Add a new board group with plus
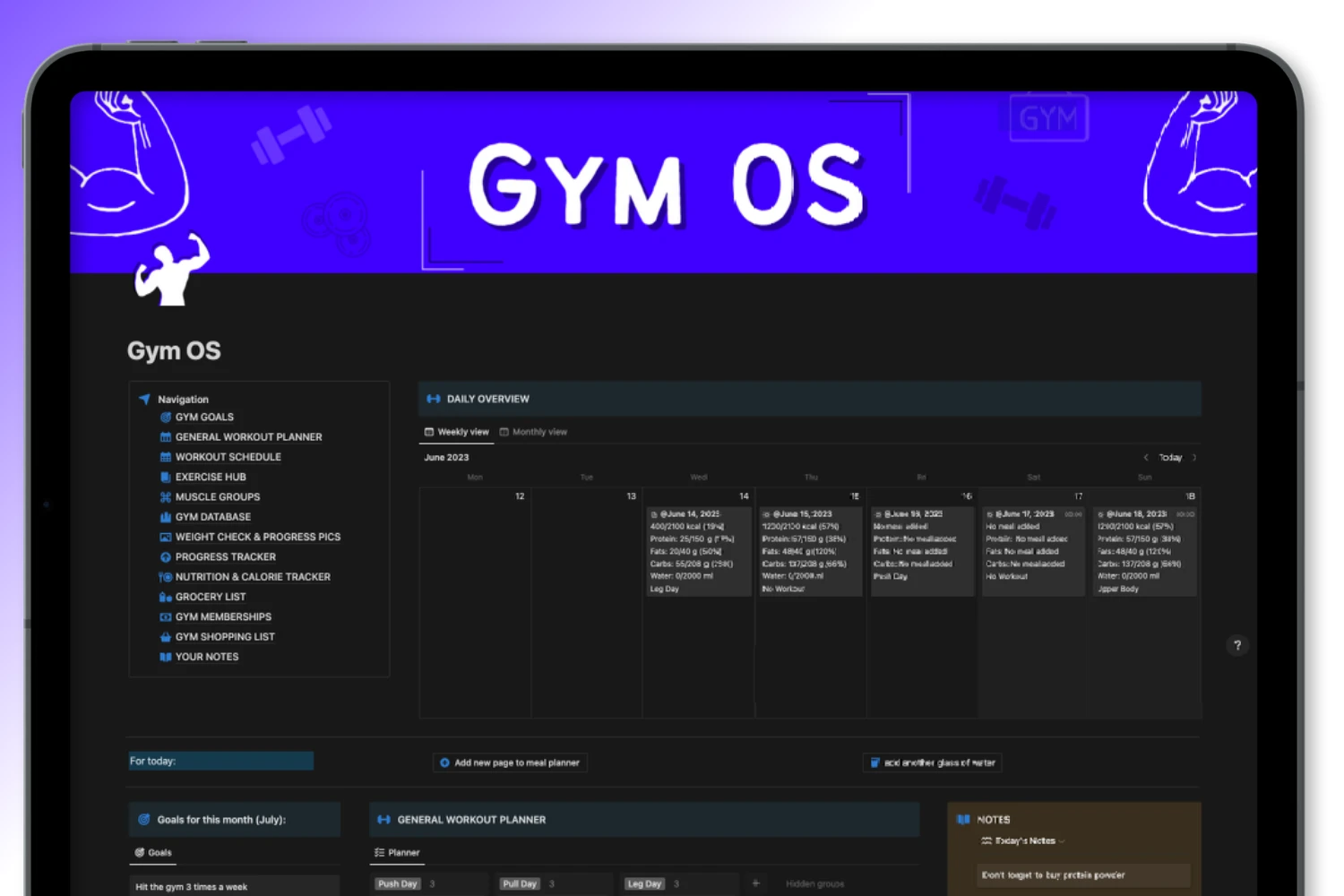 [x=756, y=883]
